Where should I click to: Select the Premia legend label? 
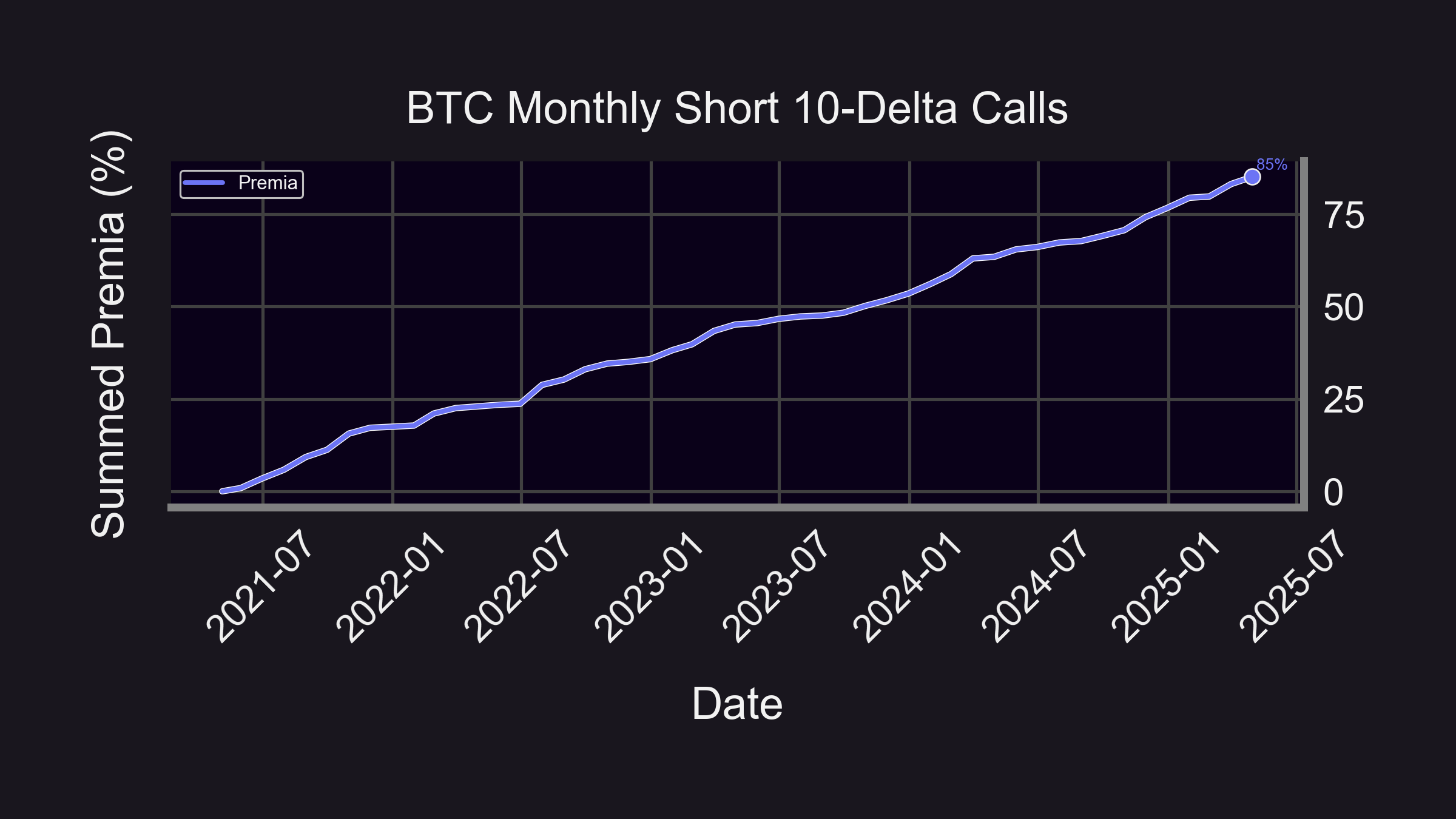(x=268, y=183)
